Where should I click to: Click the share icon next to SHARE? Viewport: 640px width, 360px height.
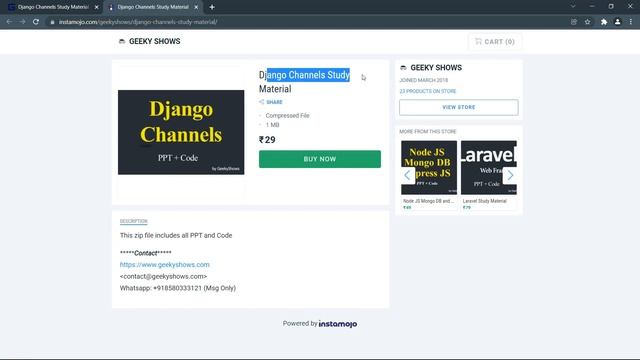[x=261, y=102]
